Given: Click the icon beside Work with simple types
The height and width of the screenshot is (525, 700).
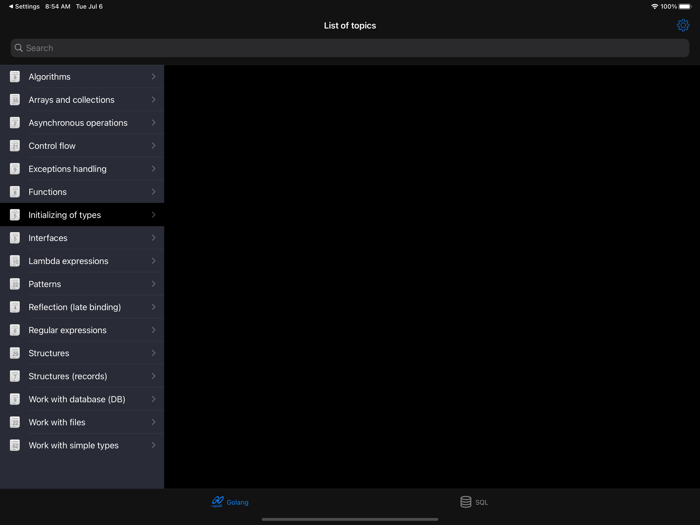Looking at the screenshot, I should pos(15,445).
